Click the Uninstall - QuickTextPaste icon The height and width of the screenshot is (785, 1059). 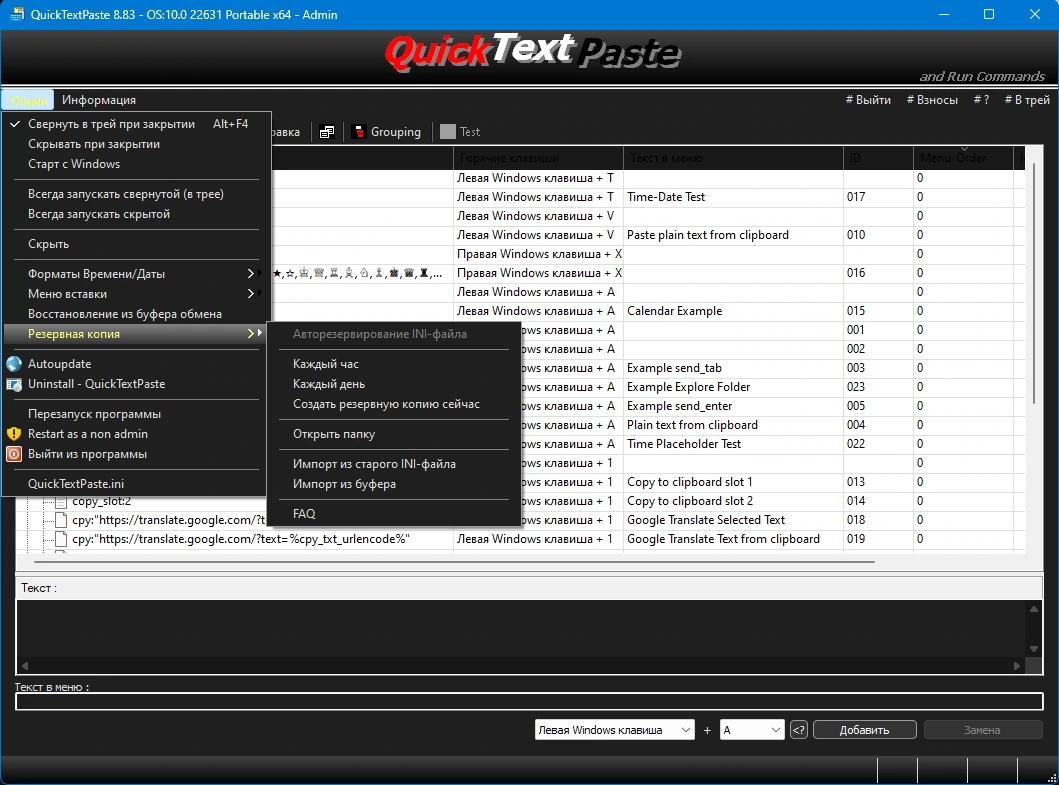click(x=14, y=384)
